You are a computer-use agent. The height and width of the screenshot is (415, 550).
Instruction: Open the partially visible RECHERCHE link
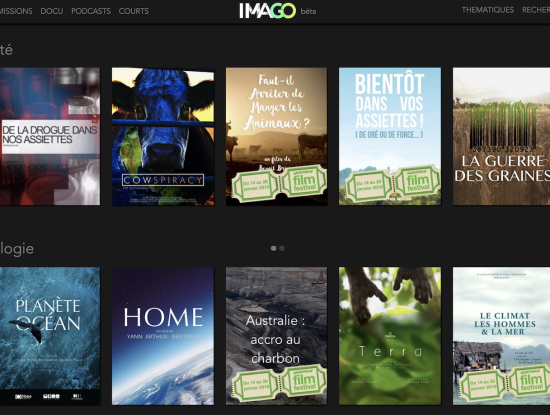click(x=536, y=10)
